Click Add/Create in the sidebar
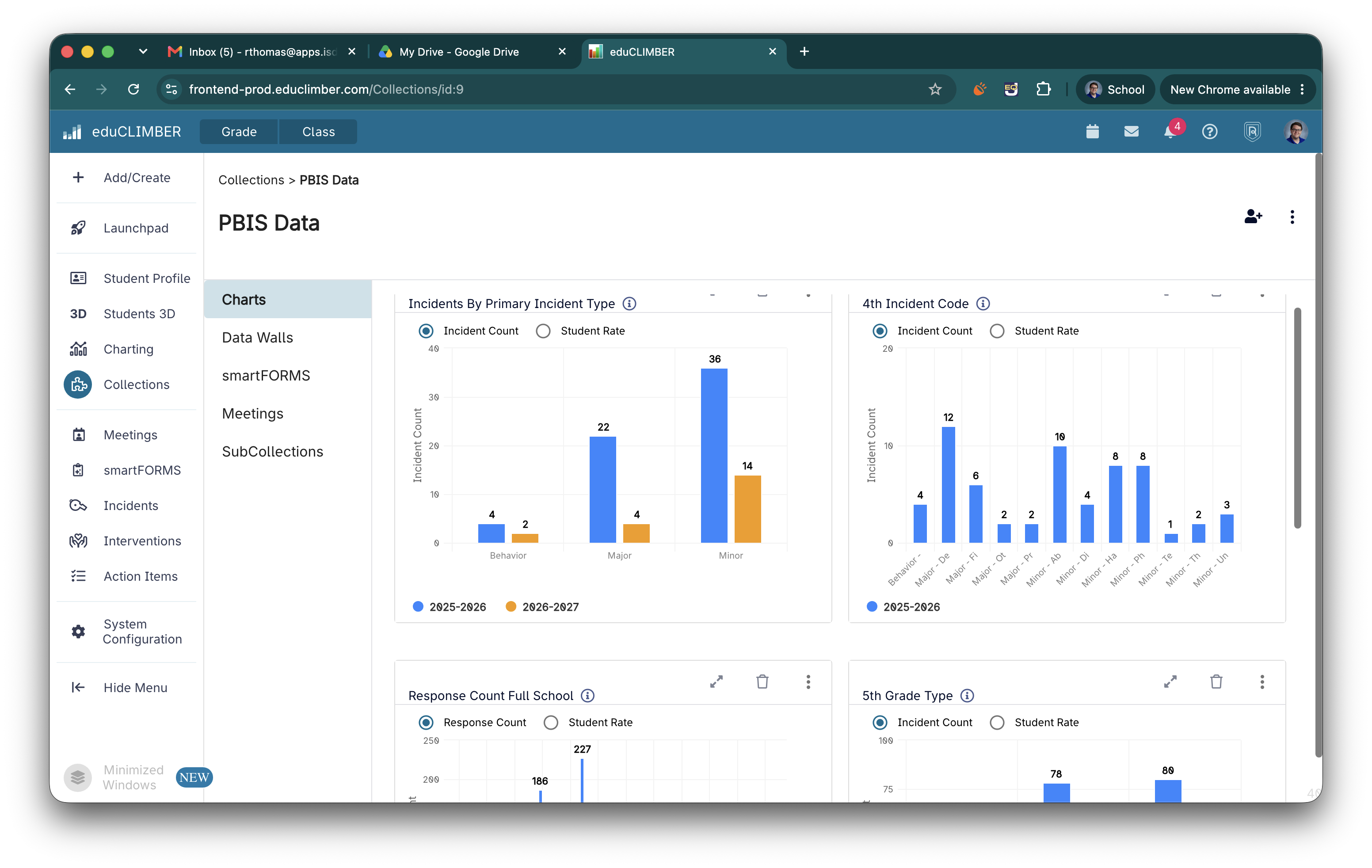The height and width of the screenshot is (868, 1372). coord(126,178)
